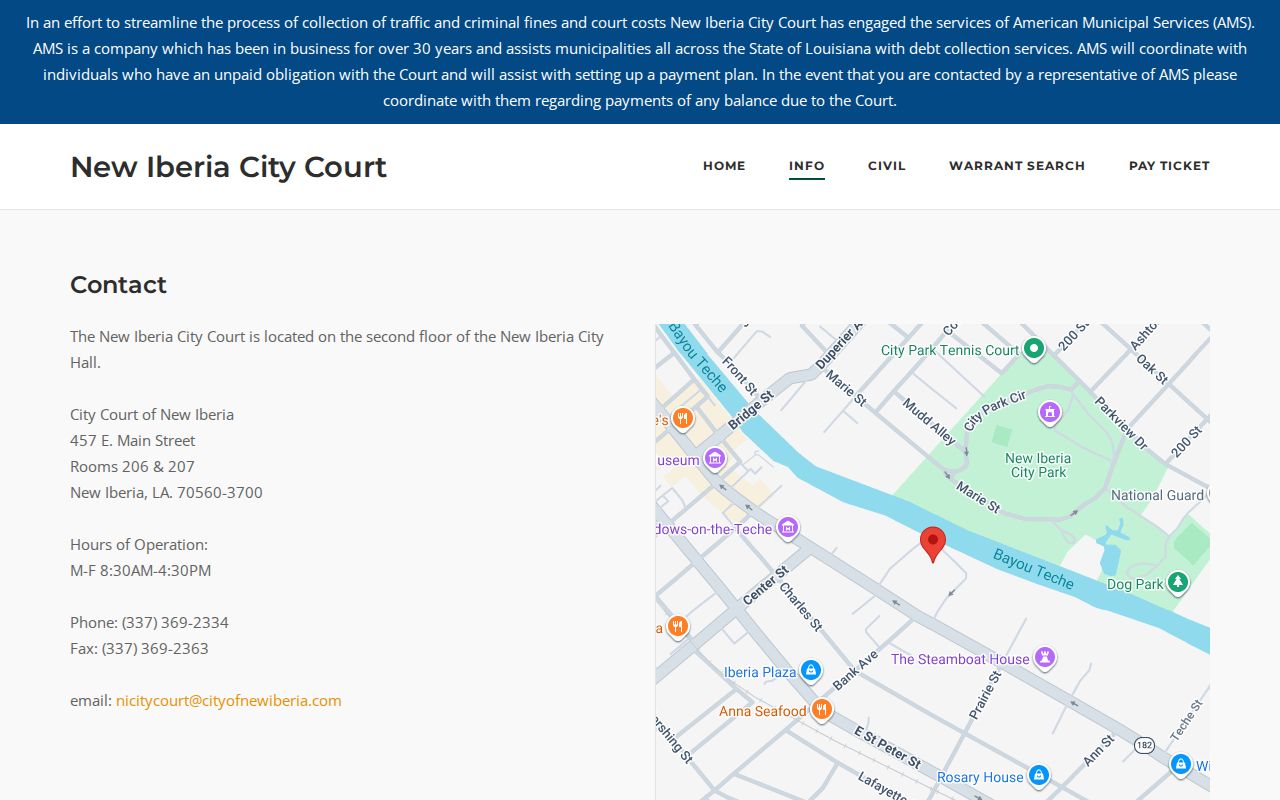The height and width of the screenshot is (800, 1280).
Task: Click the Shadows-on-the-Teche museum marker icon
Action: (x=788, y=528)
